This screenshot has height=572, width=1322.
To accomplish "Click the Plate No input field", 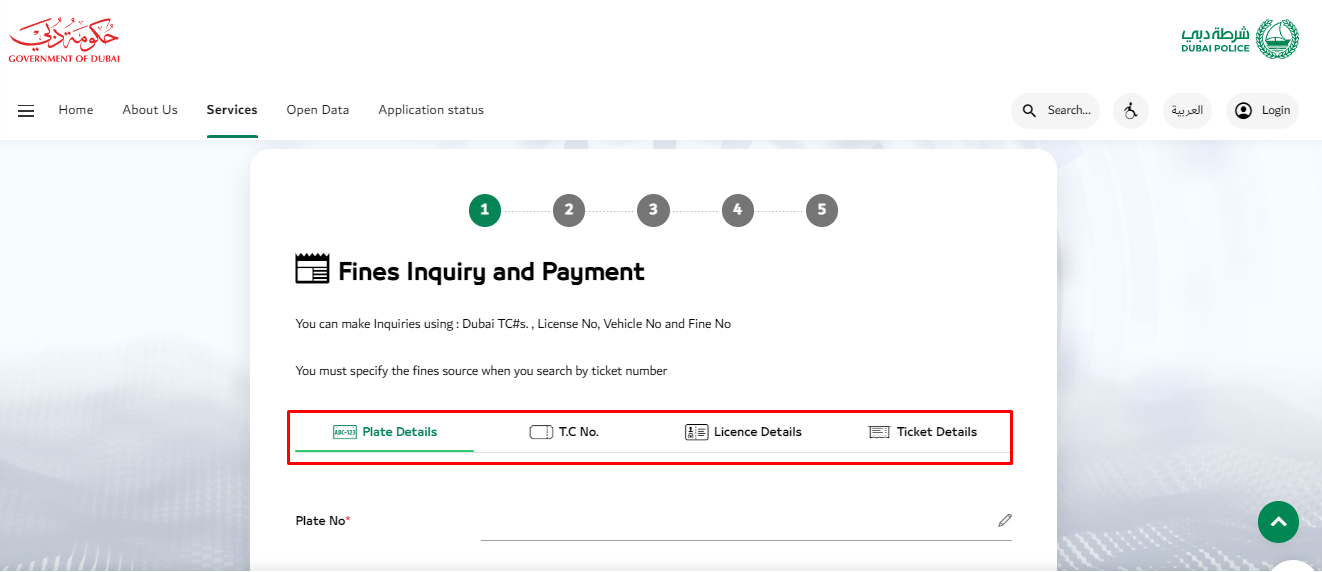I will click(x=735, y=521).
